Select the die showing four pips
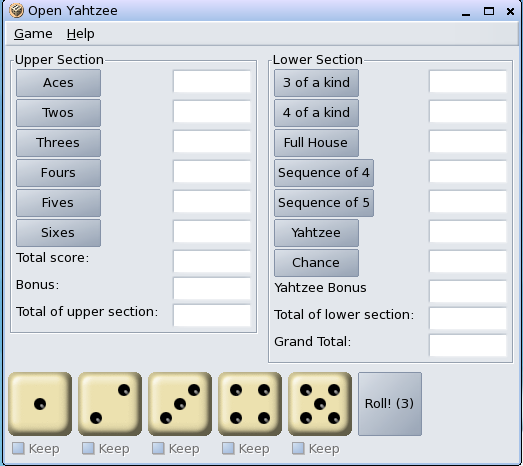523x466 pixels. [250, 404]
